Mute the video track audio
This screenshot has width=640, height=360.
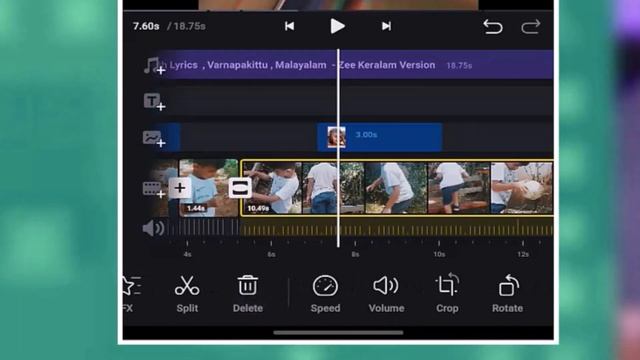153,228
